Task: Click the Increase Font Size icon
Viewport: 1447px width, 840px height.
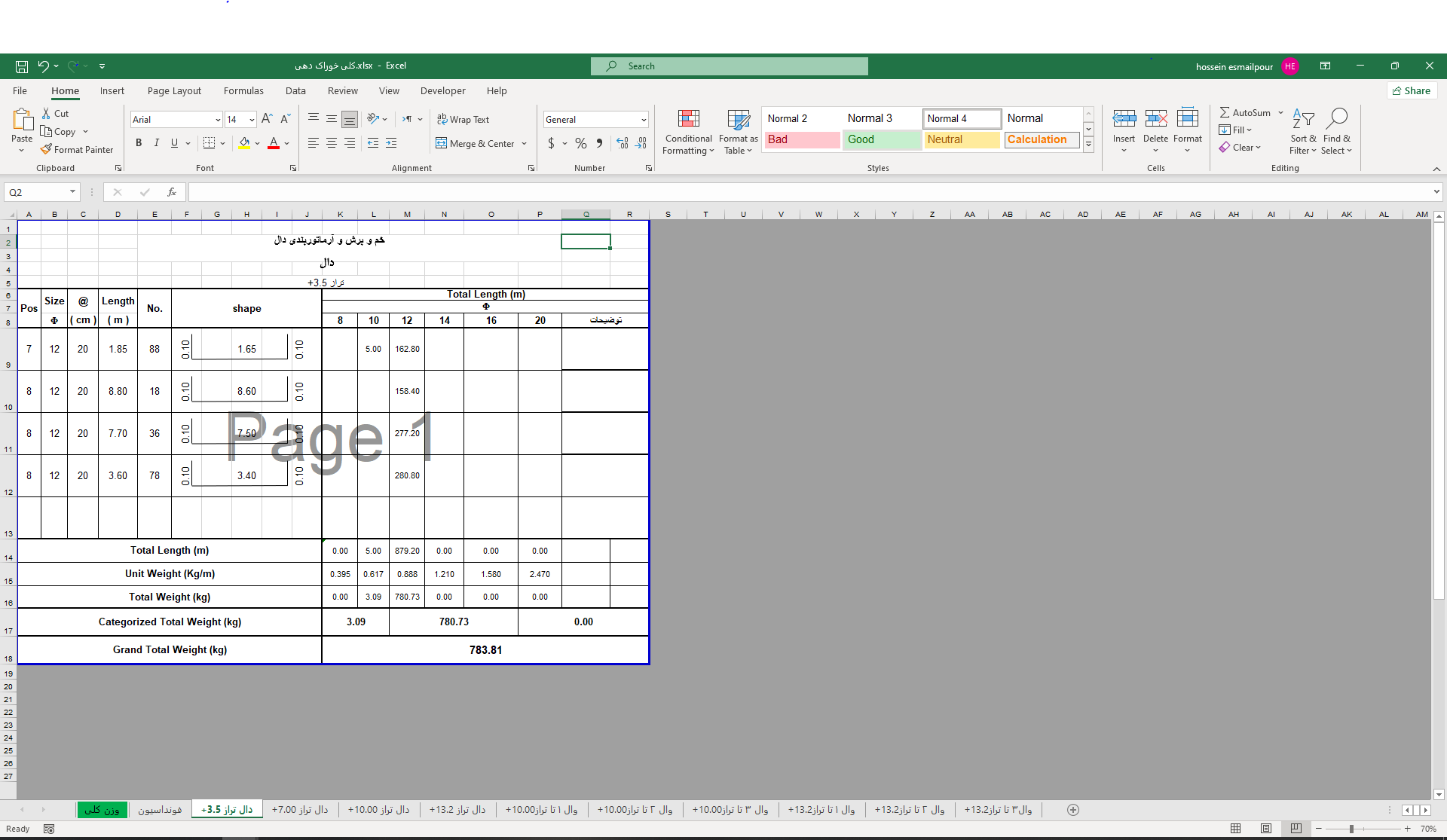Action: [267, 119]
